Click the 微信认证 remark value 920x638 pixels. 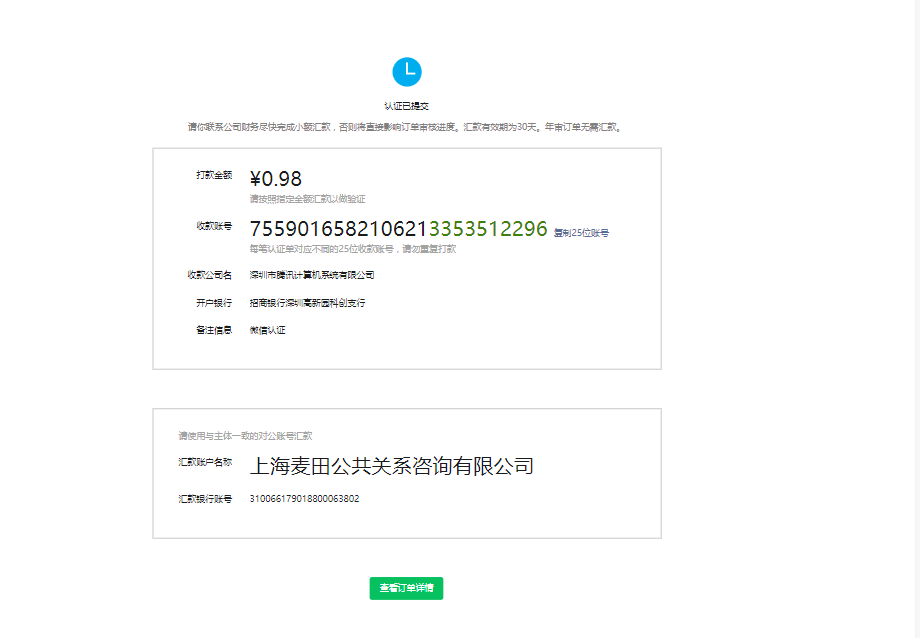267,330
